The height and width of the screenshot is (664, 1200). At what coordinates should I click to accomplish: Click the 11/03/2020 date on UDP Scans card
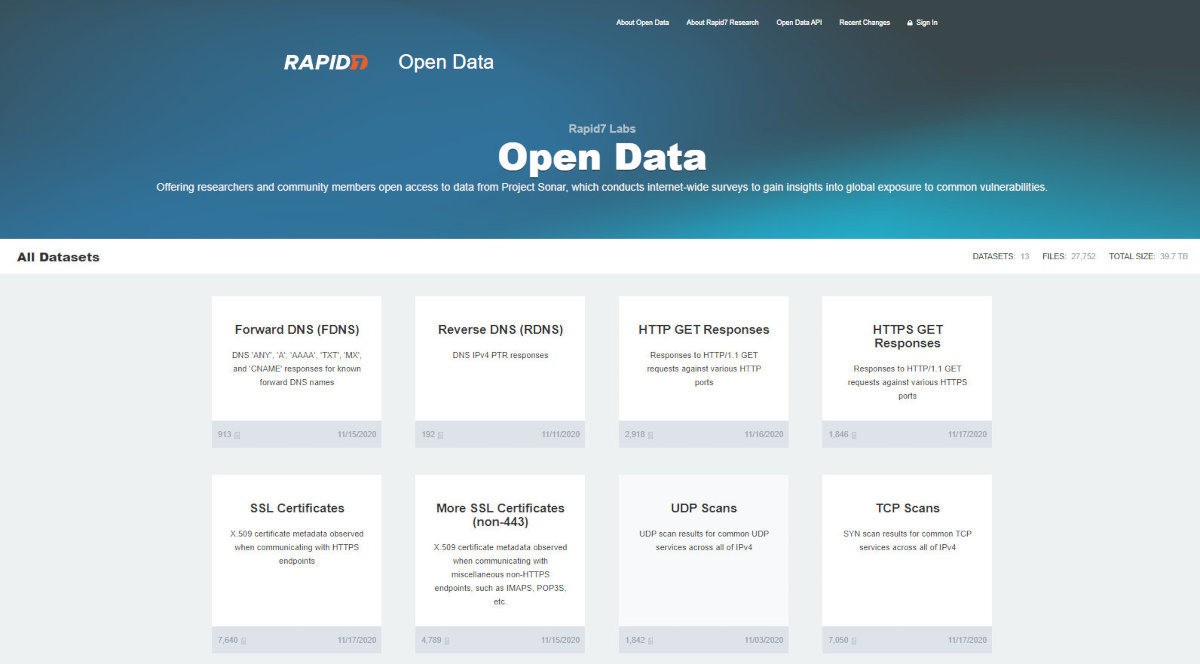764,640
